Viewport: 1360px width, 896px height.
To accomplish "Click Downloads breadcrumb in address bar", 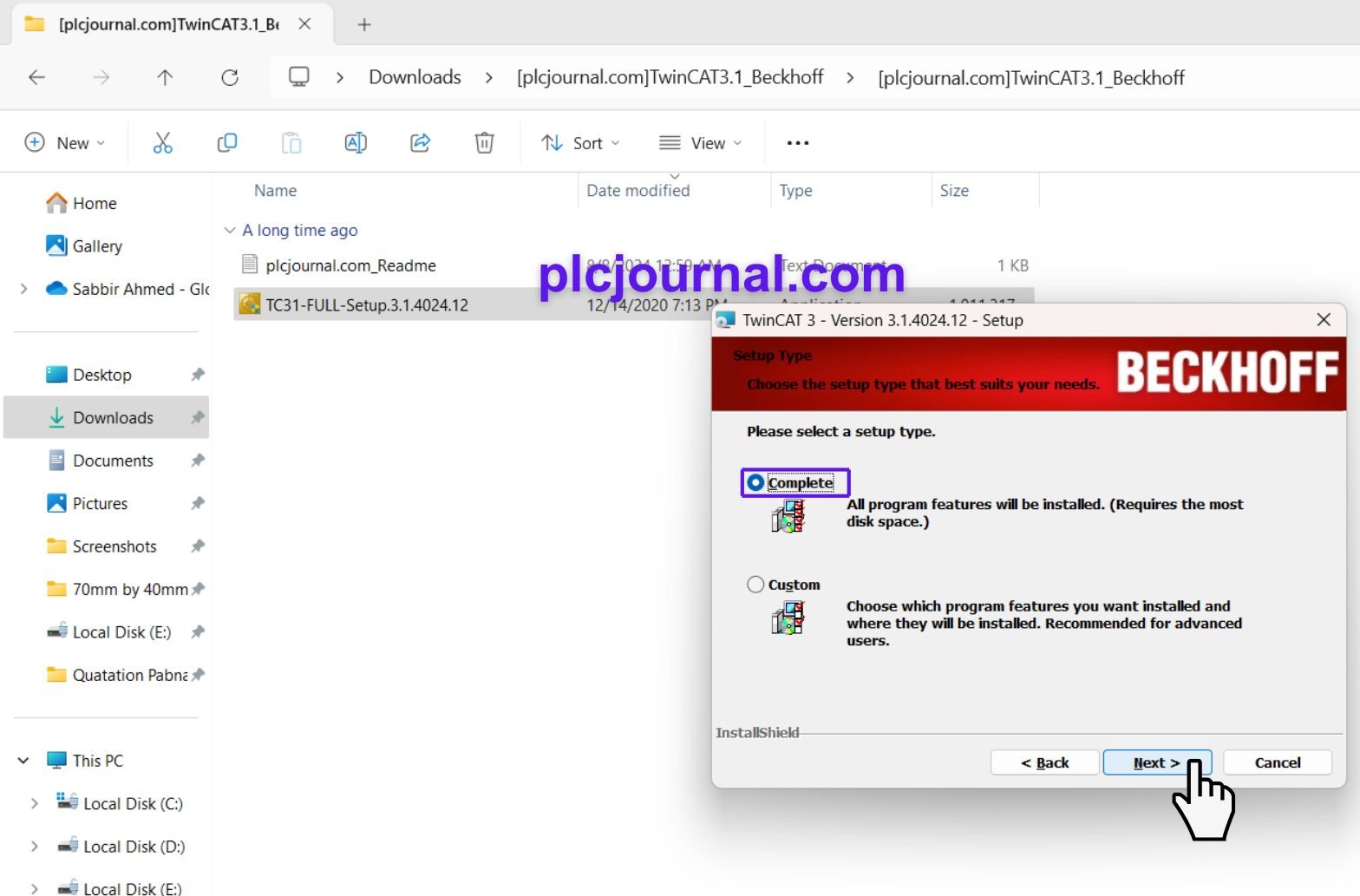I will tap(415, 77).
